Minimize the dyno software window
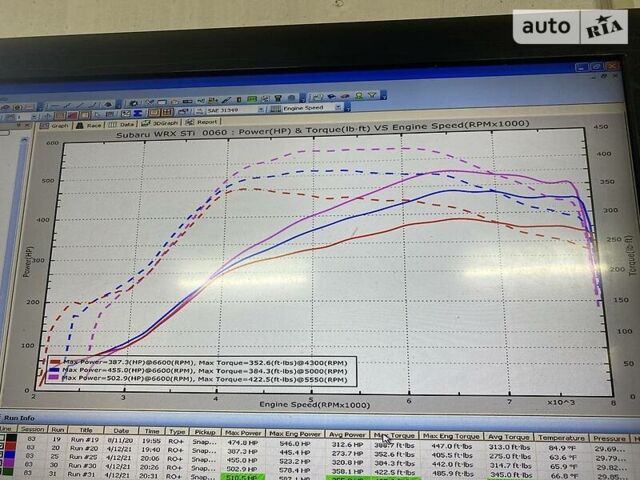Image resolution: width=640 pixels, height=480 pixels. 581,67
